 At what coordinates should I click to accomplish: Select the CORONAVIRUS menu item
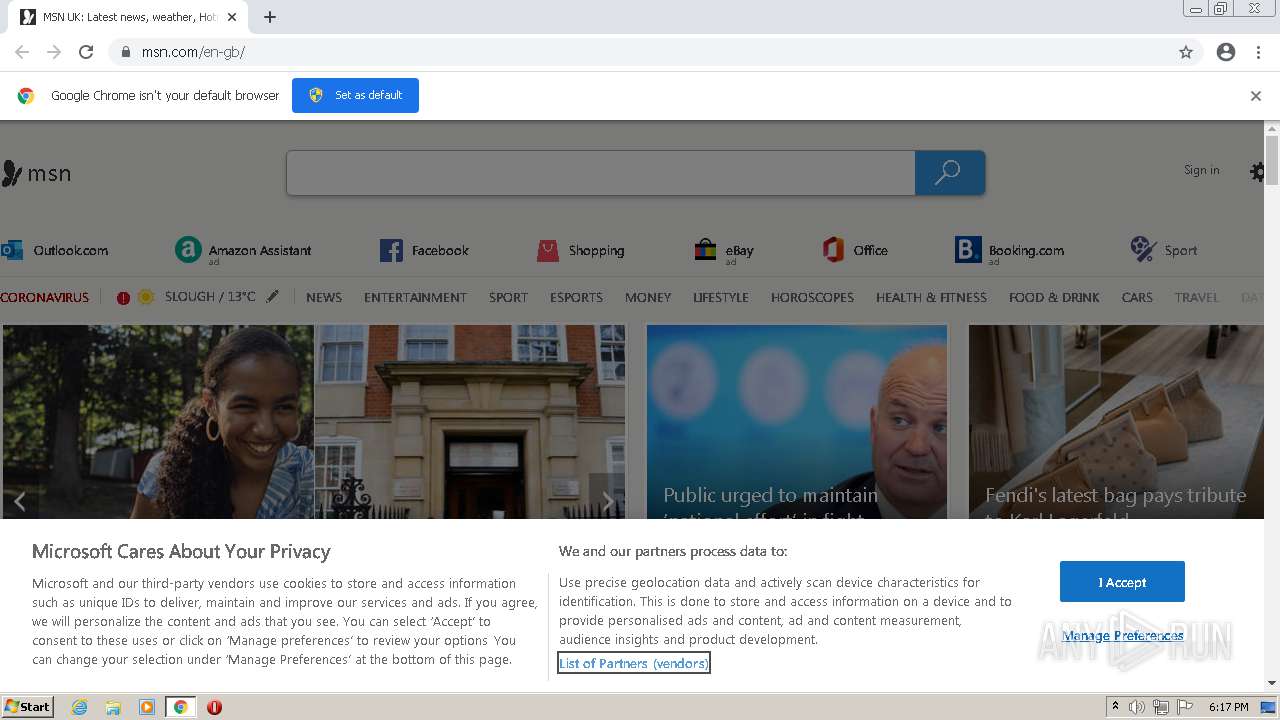point(45,297)
